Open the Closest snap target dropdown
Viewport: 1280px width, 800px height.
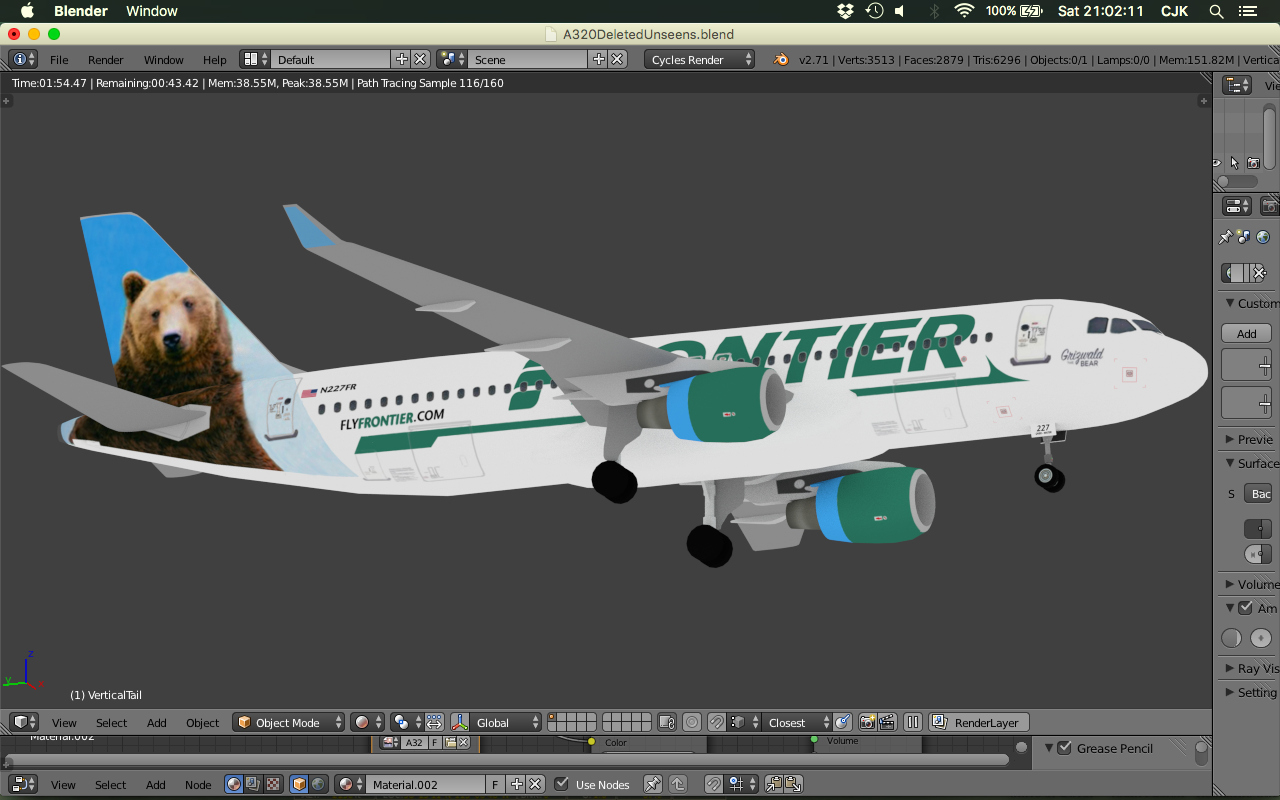coord(797,722)
